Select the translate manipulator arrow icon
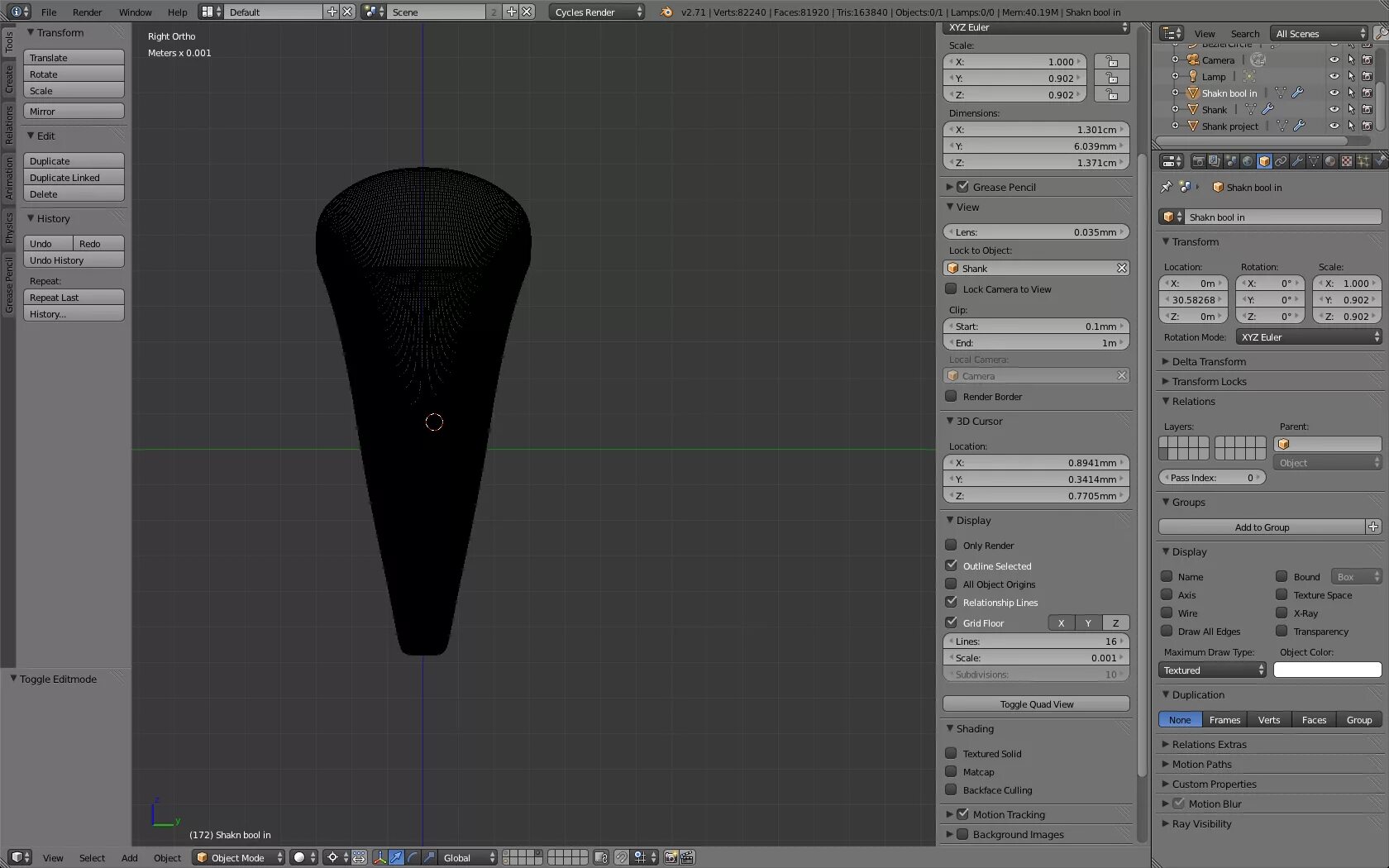Viewport: 1389px width, 868px height. [396, 857]
